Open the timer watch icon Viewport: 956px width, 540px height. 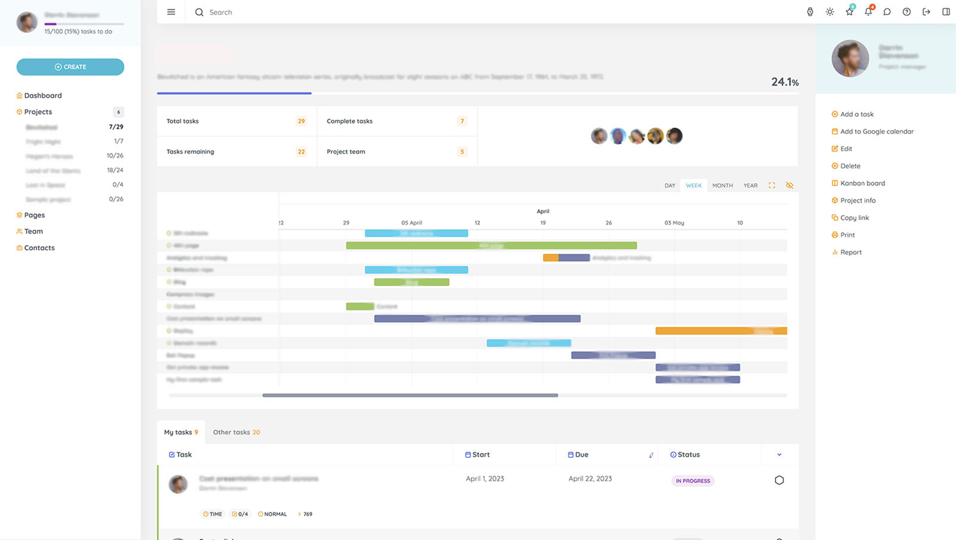tap(810, 12)
